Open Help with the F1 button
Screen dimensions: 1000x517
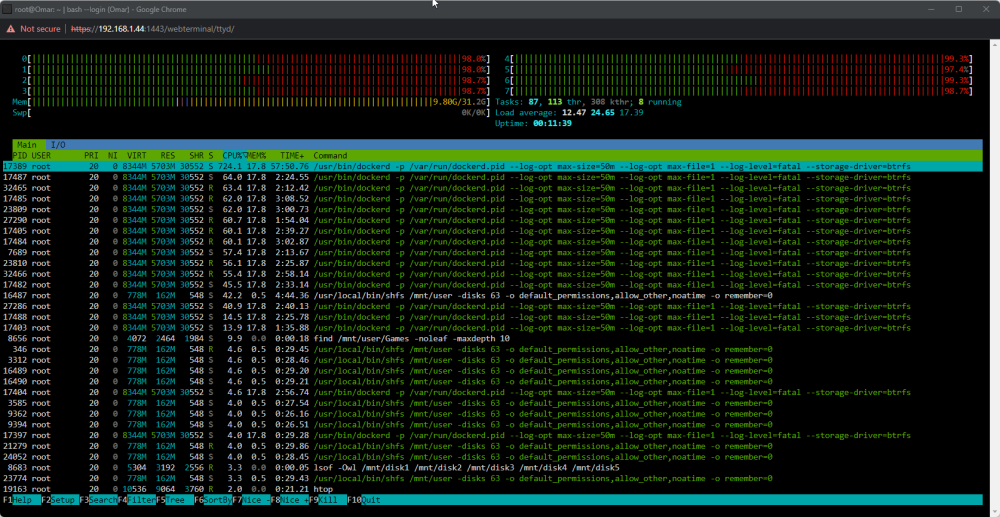20,500
